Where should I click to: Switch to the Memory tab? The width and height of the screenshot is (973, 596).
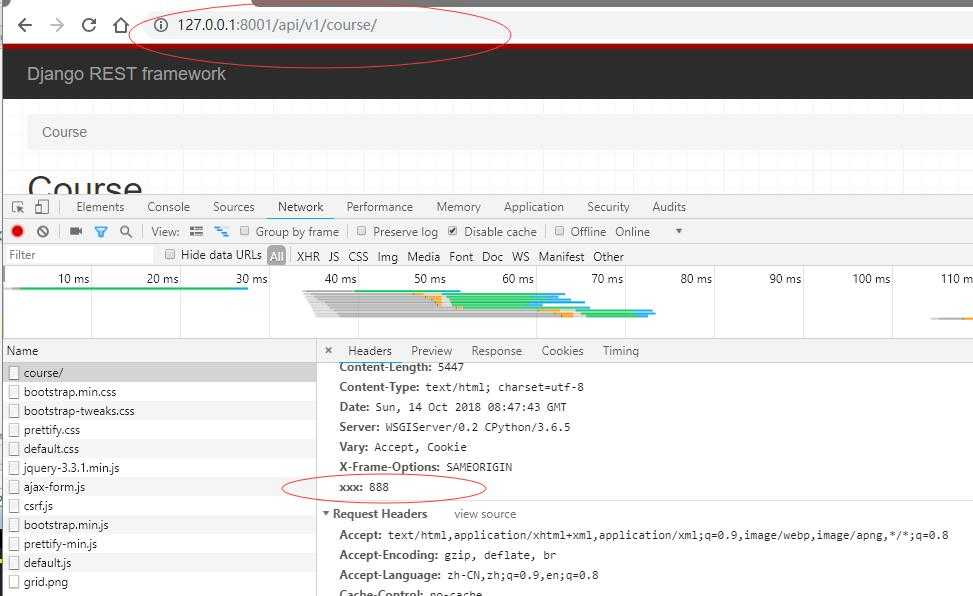458,207
